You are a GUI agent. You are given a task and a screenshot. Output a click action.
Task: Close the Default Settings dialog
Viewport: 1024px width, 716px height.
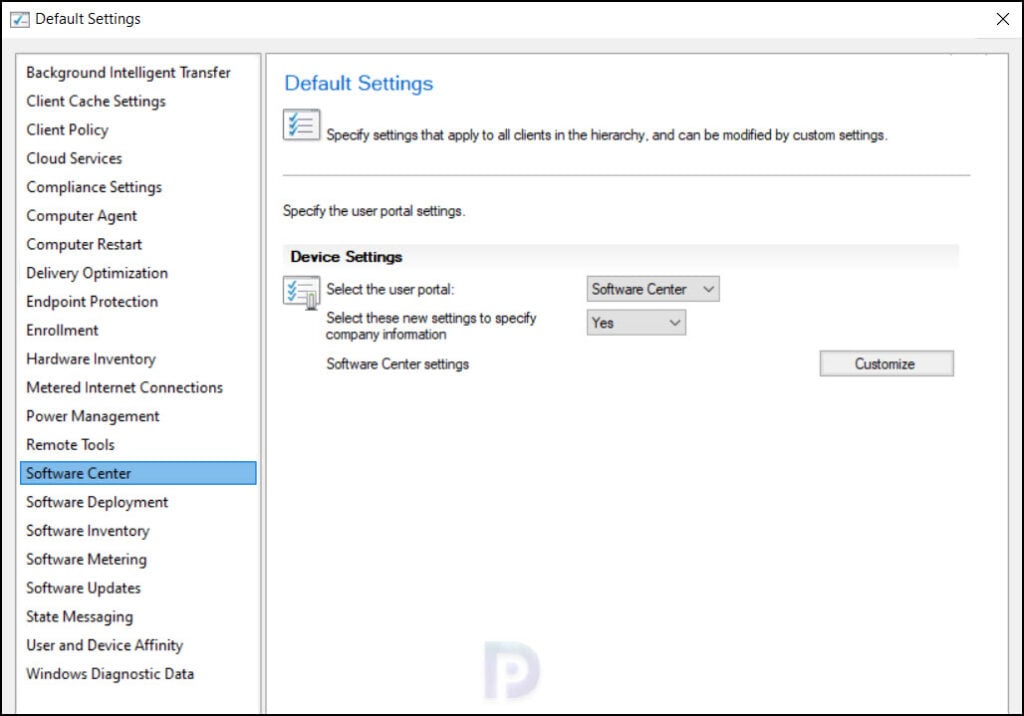click(1003, 19)
